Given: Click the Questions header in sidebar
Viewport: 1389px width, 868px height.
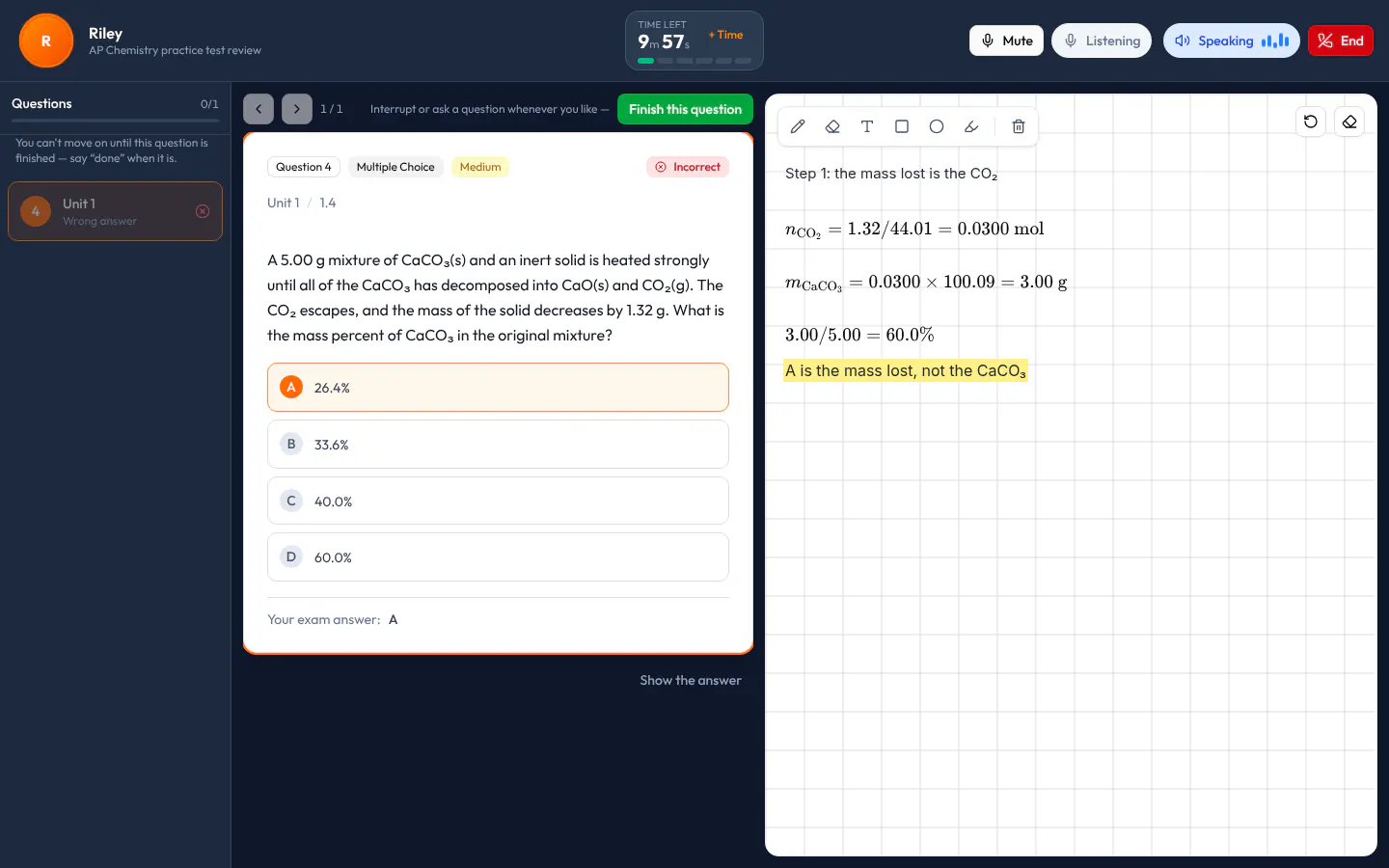Looking at the screenshot, I should tap(41, 103).
